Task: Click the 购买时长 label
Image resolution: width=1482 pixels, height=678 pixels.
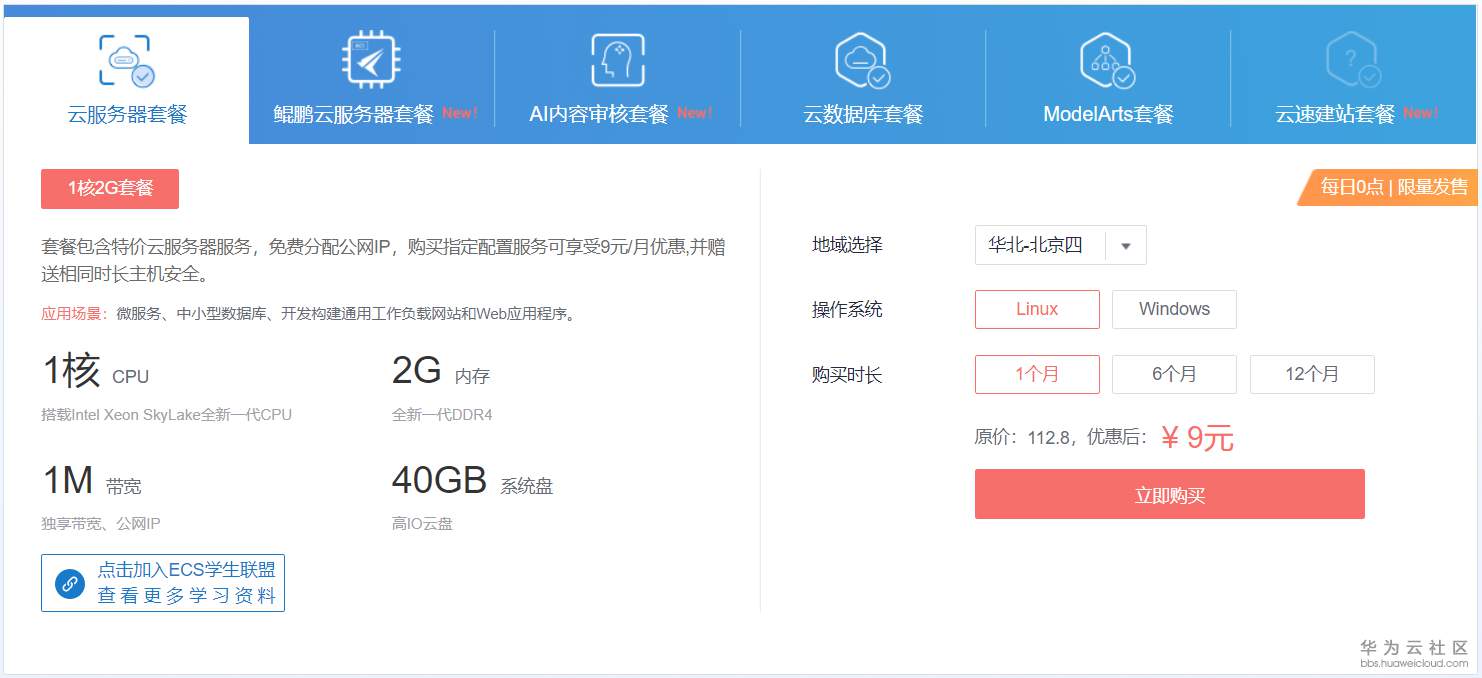Action: [x=847, y=376]
